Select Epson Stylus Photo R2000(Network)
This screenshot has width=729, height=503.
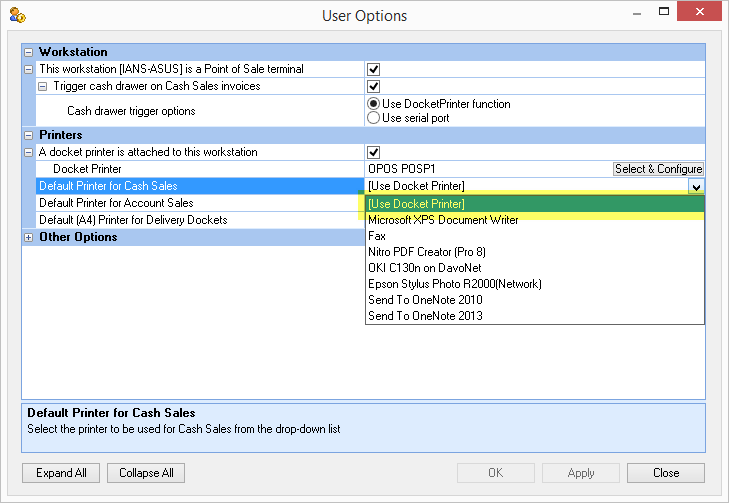(x=454, y=284)
